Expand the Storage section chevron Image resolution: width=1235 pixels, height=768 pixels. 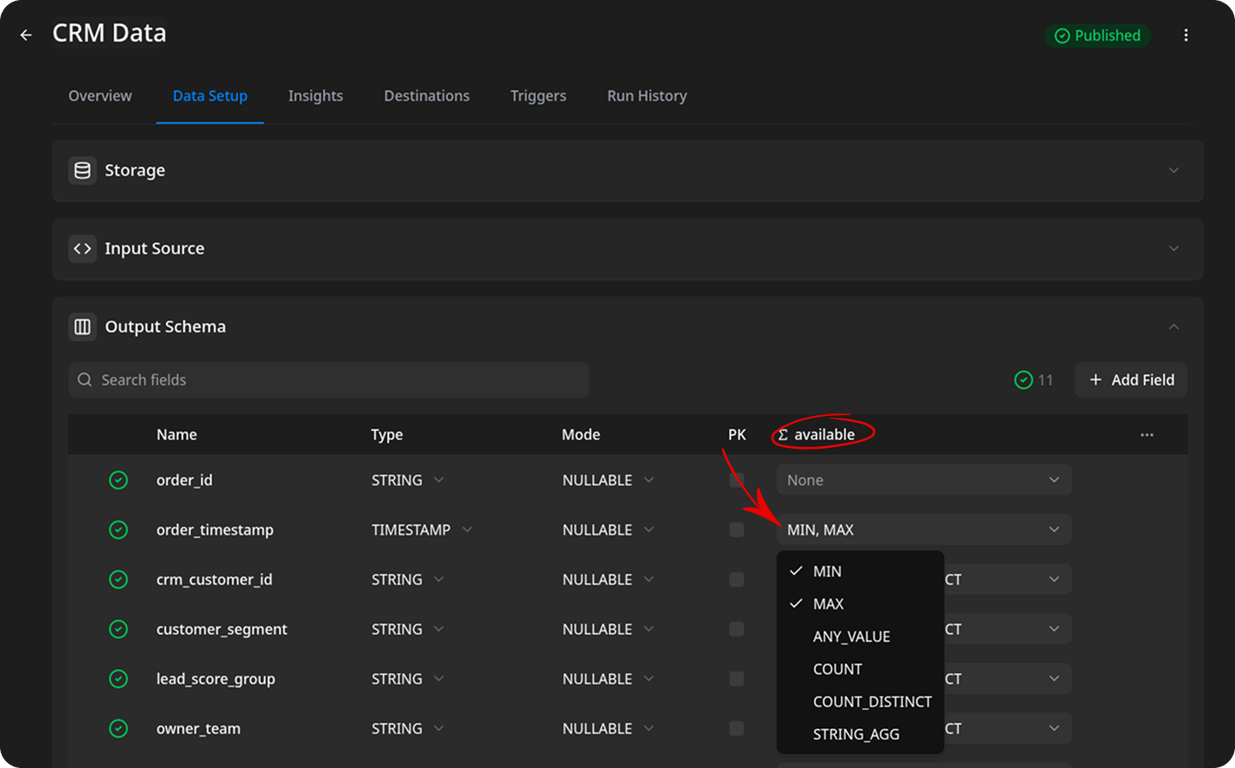click(x=1174, y=170)
